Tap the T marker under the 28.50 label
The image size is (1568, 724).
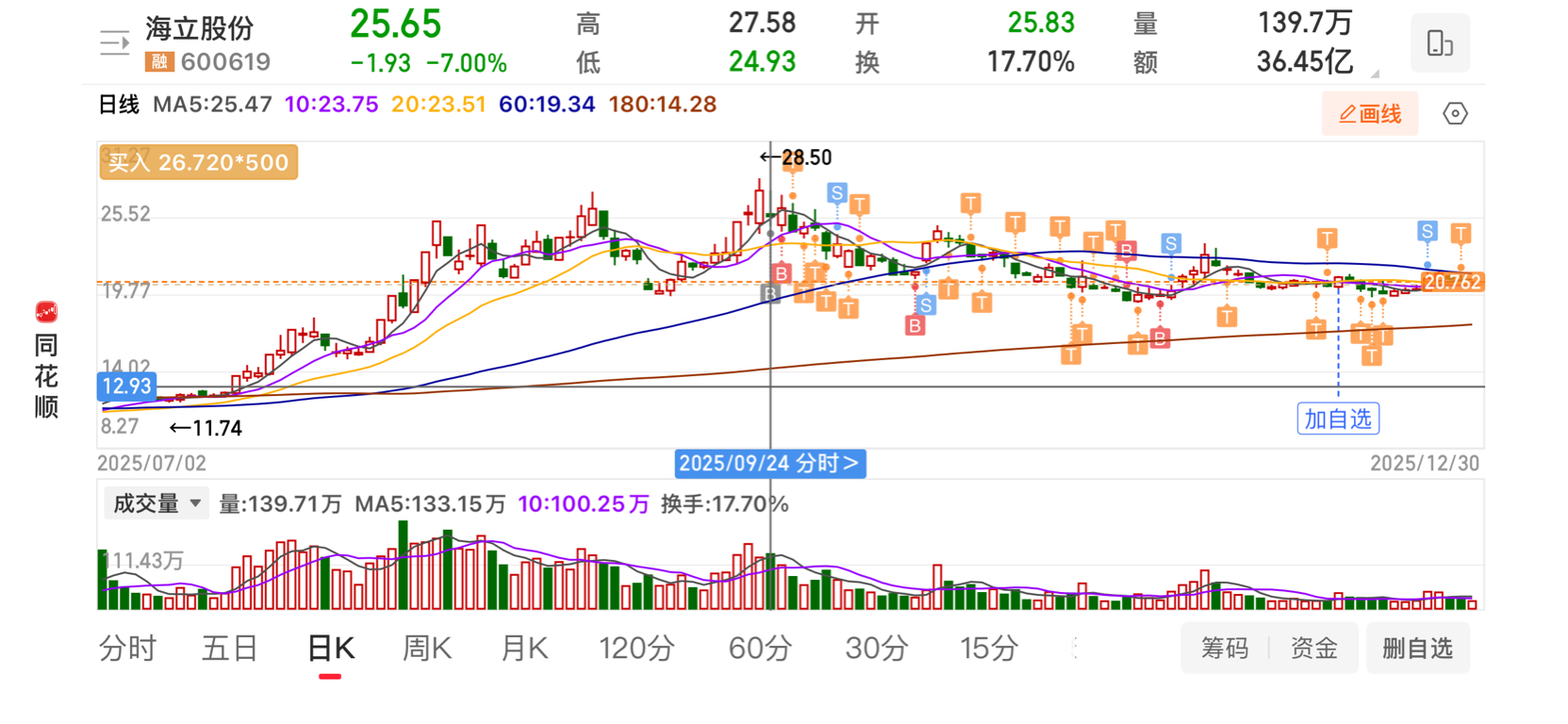click(x=792, y=164)
